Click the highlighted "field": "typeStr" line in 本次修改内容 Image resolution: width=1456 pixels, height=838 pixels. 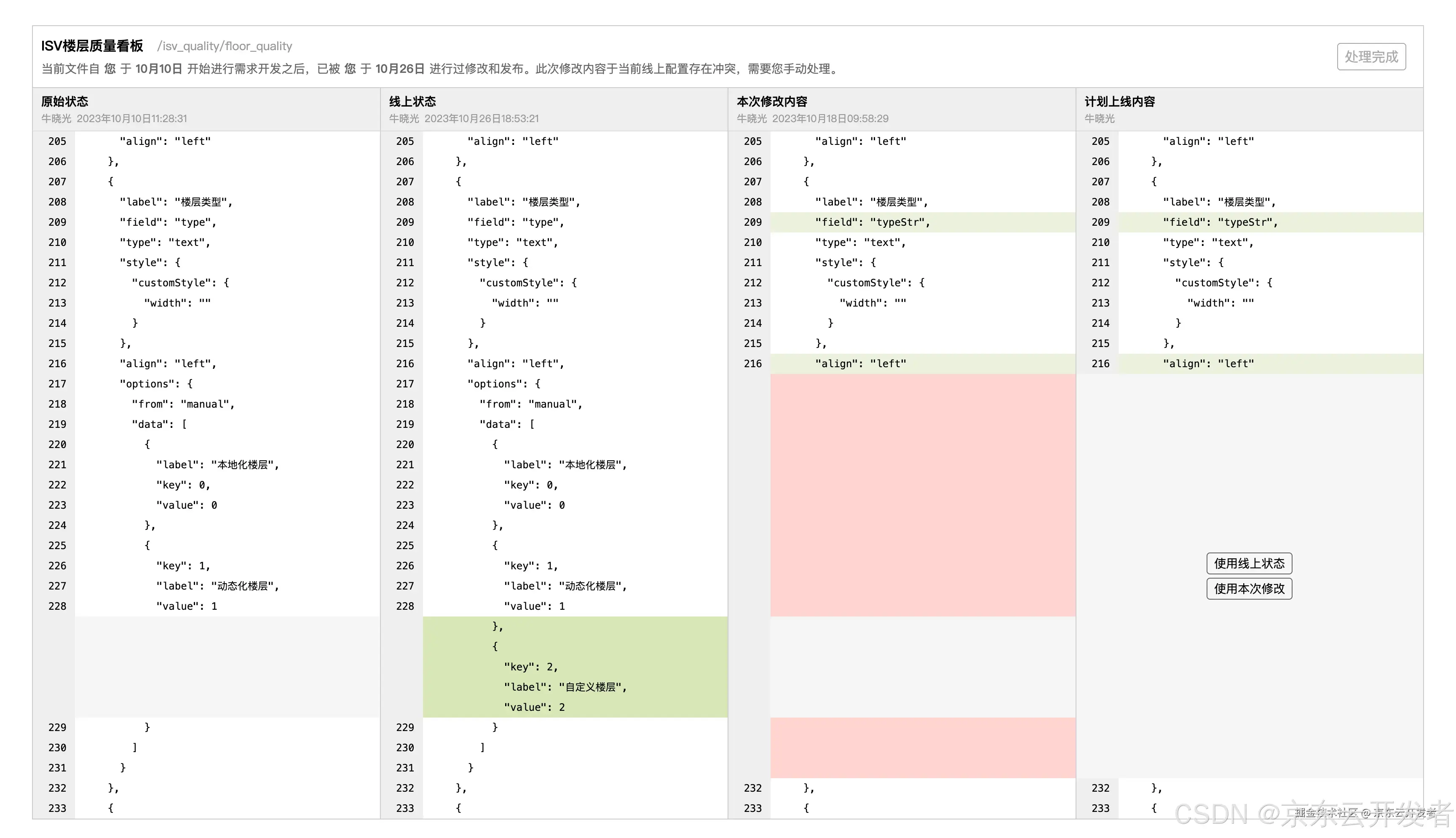click(872, 222)
